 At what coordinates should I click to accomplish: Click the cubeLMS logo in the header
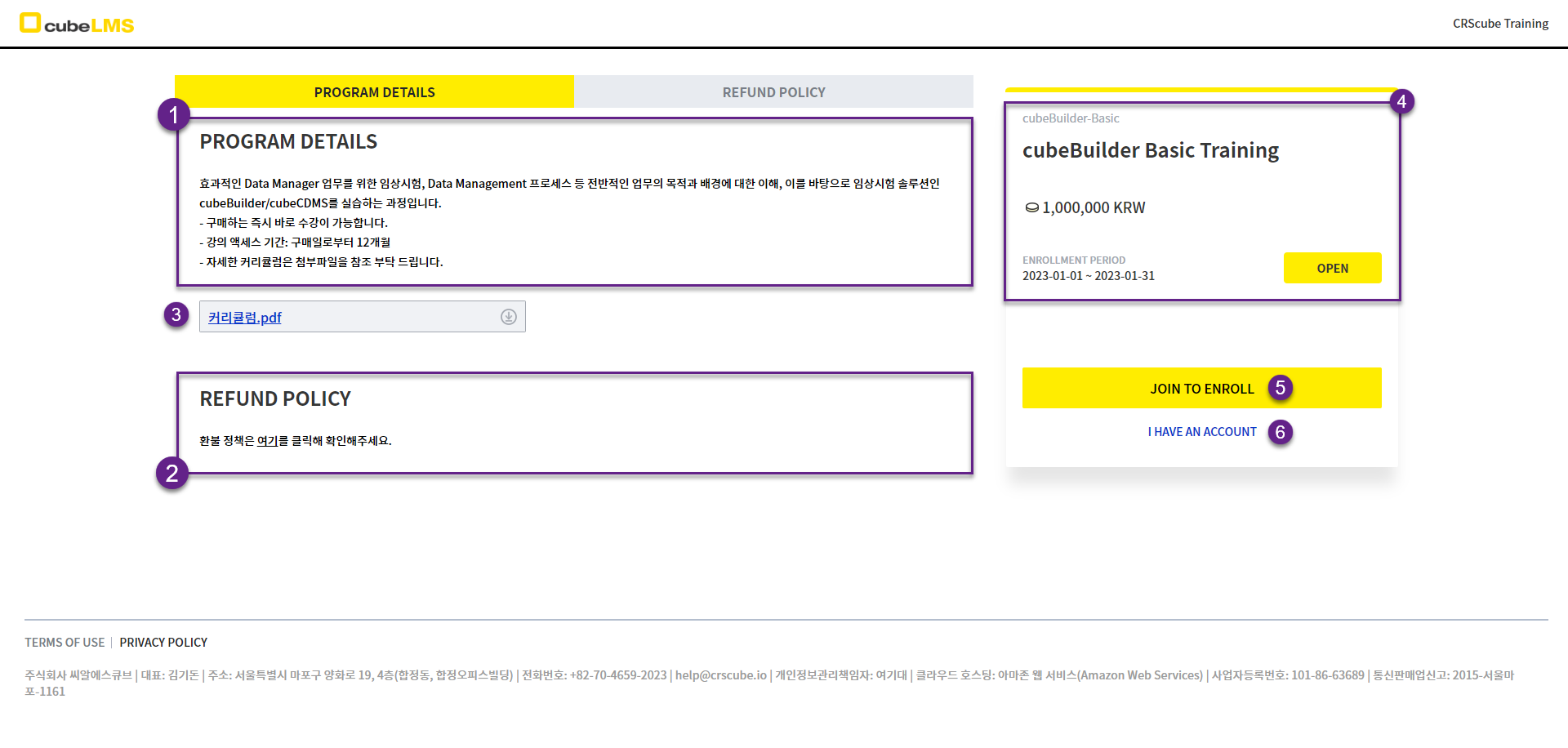[x=77, y=24]
